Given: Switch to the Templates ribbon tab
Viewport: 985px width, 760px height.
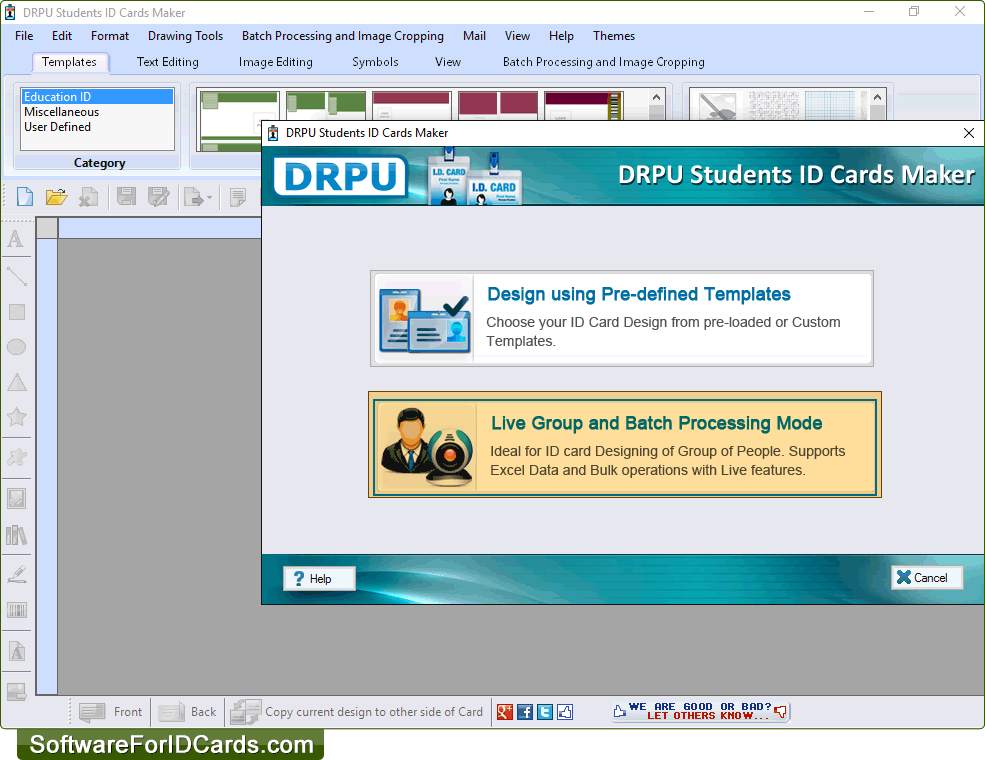Looking at the screenshot, I should tap(69, 62).
